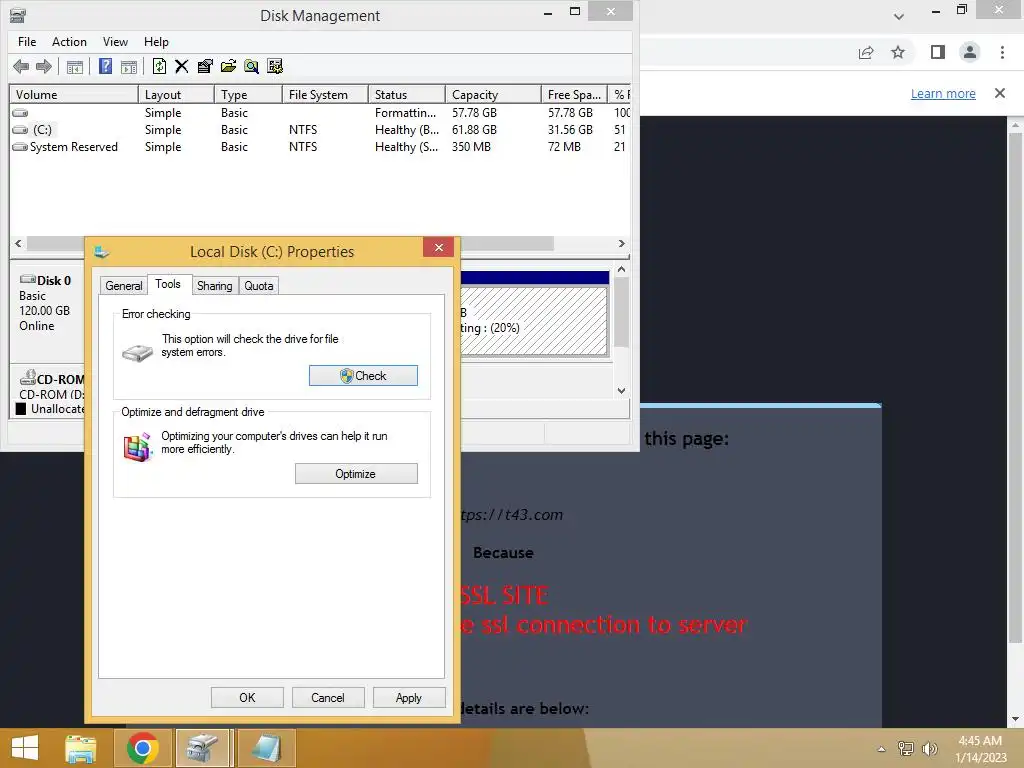Click the Forward arrow in Disk Management toolbar

coord(44,66)
